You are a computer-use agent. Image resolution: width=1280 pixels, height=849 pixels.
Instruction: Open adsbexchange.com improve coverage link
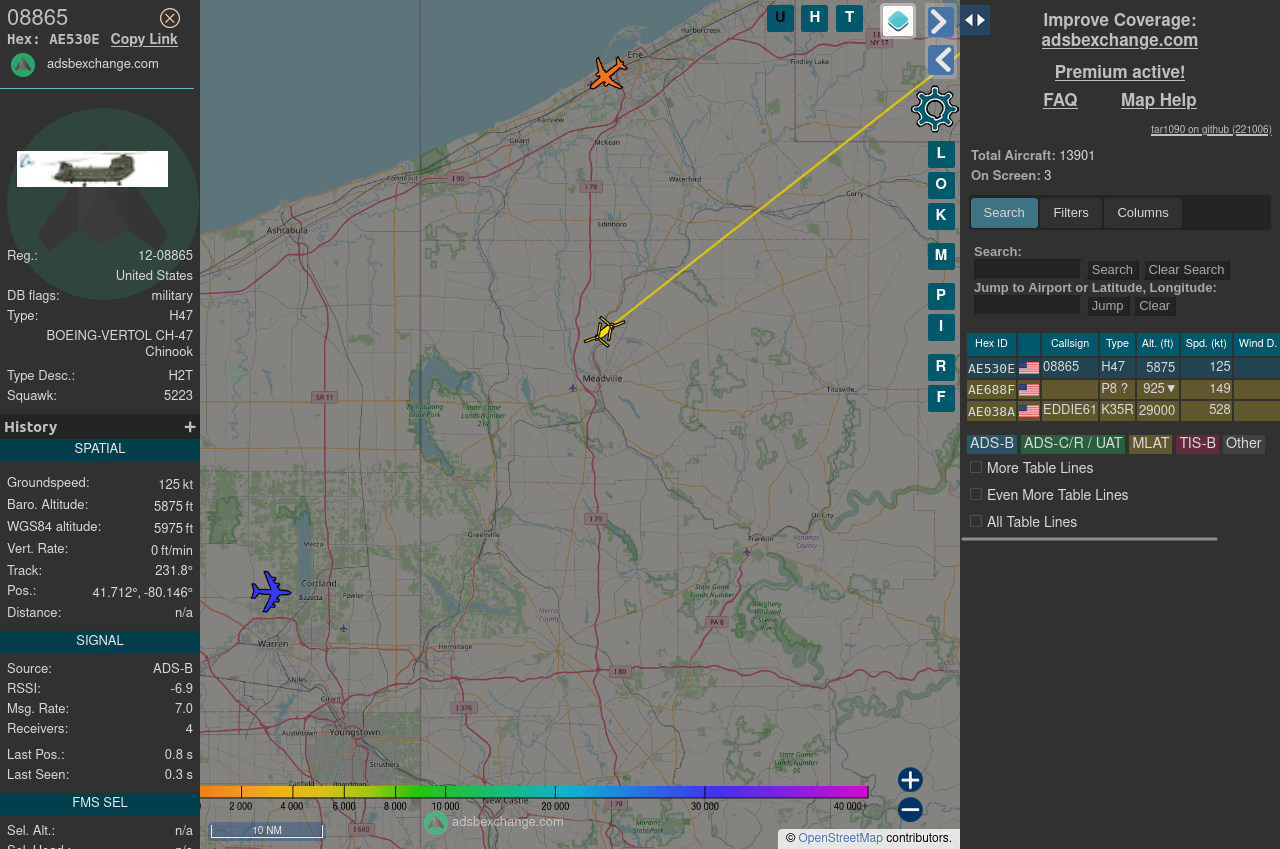click(1120, 40)
